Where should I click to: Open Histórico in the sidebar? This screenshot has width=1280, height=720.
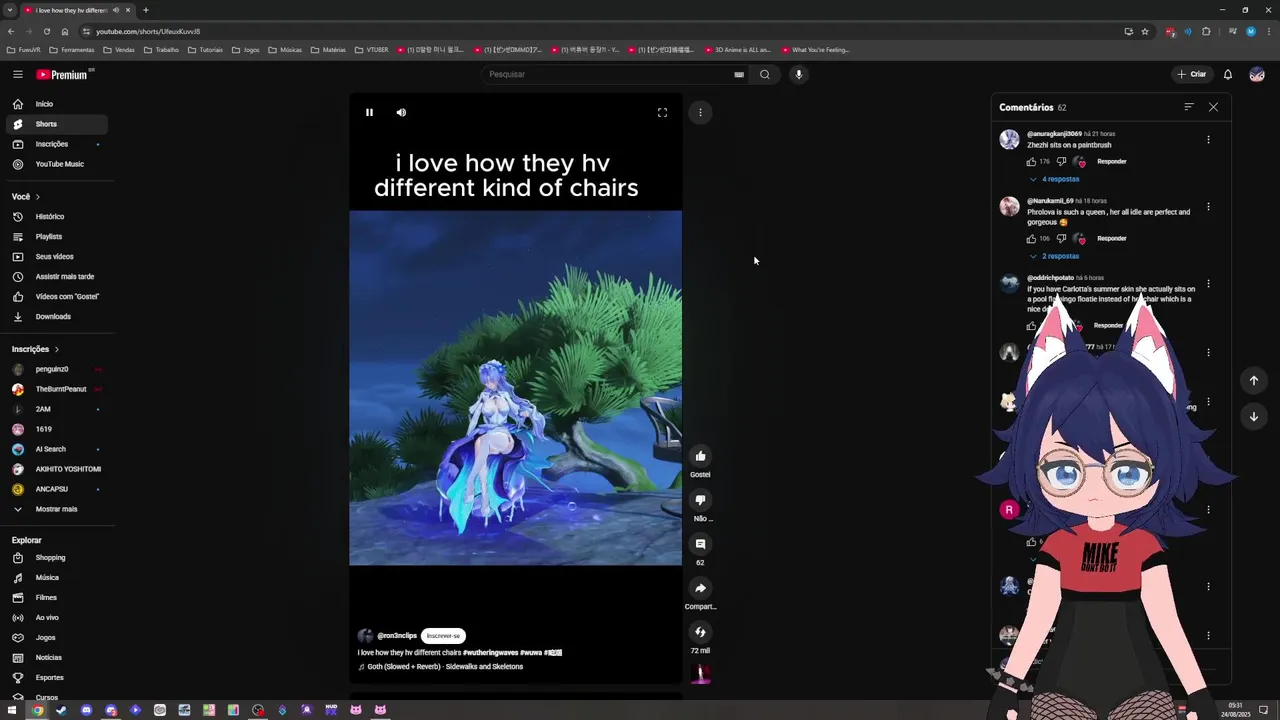[56, 216]
